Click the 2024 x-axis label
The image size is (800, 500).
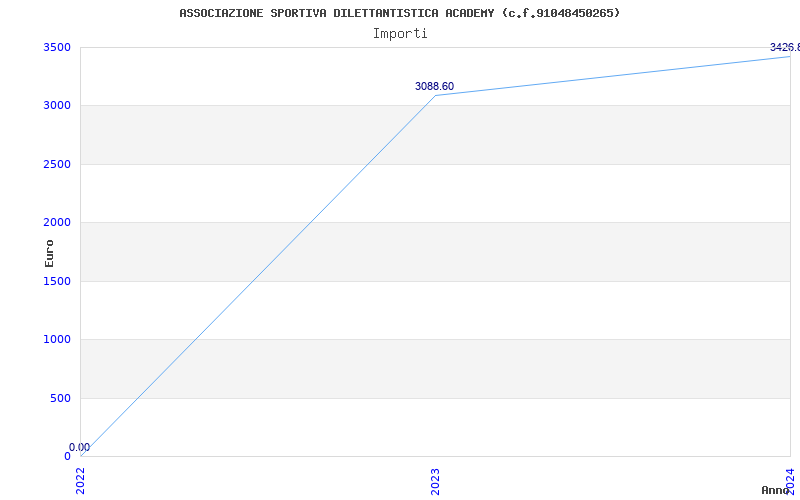(790, 481)
